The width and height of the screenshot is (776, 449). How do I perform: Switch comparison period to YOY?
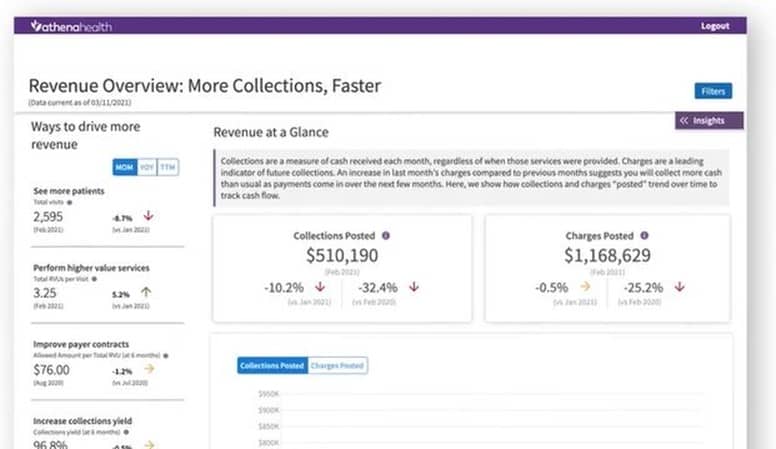147,167
